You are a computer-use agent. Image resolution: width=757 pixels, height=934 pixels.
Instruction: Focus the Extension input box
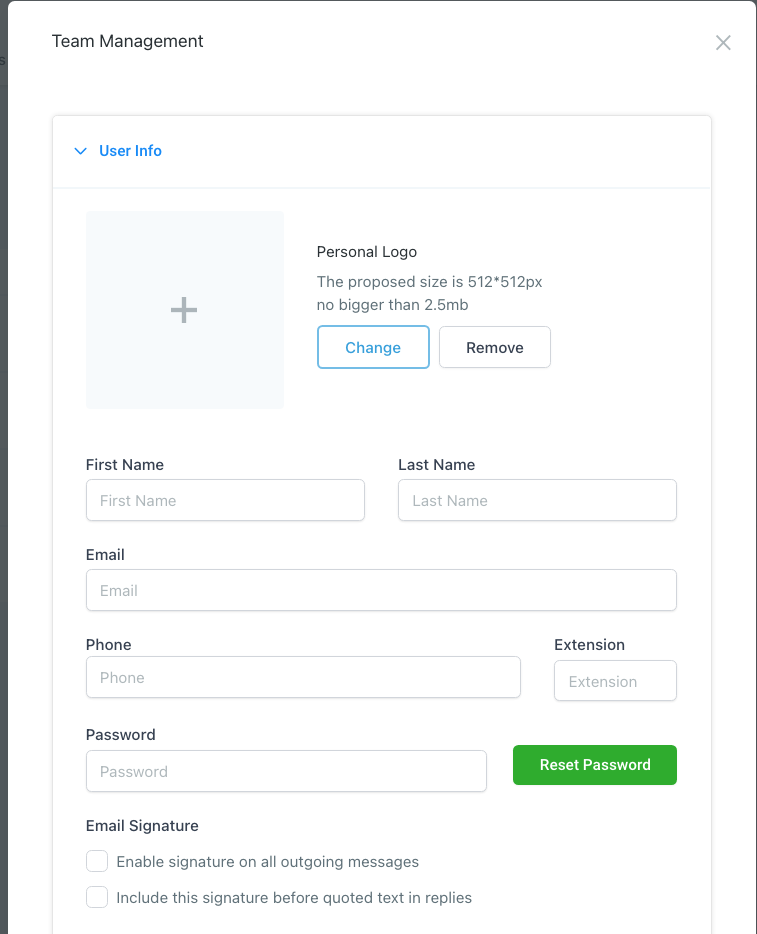(x=615, y=681)
